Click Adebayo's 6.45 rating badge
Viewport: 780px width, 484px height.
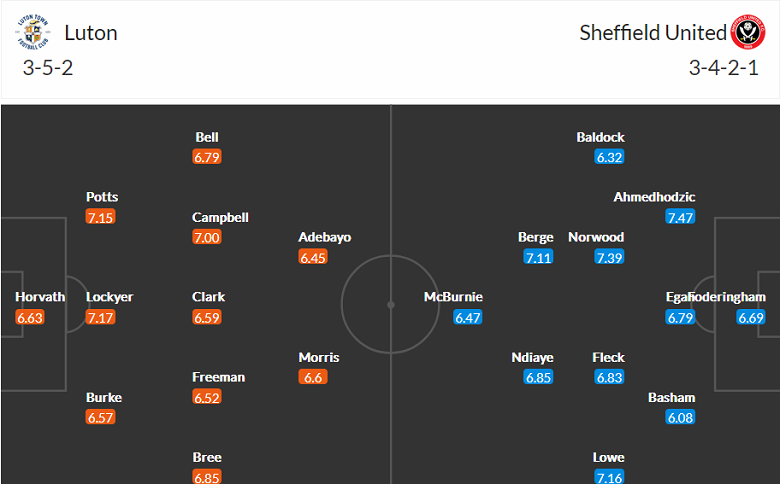coord(313,258)
